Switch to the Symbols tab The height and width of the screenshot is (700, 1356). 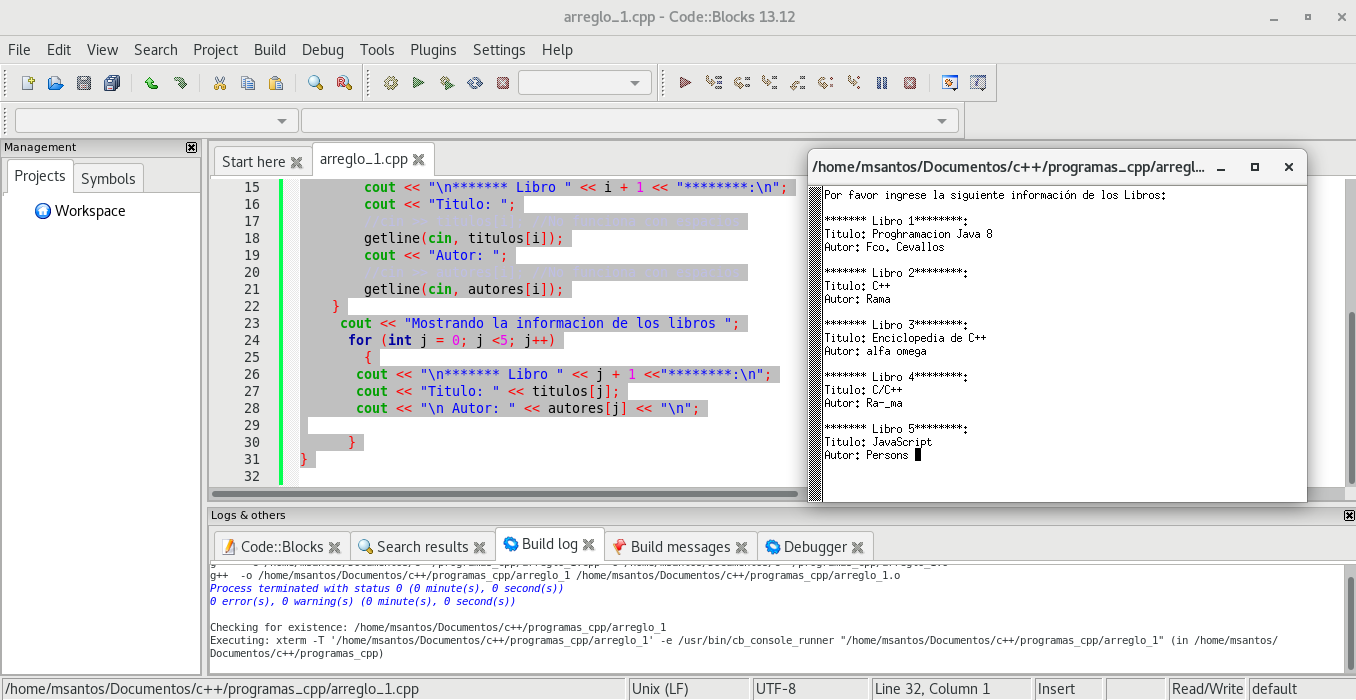pyautogui.click(x=108, y=178)
